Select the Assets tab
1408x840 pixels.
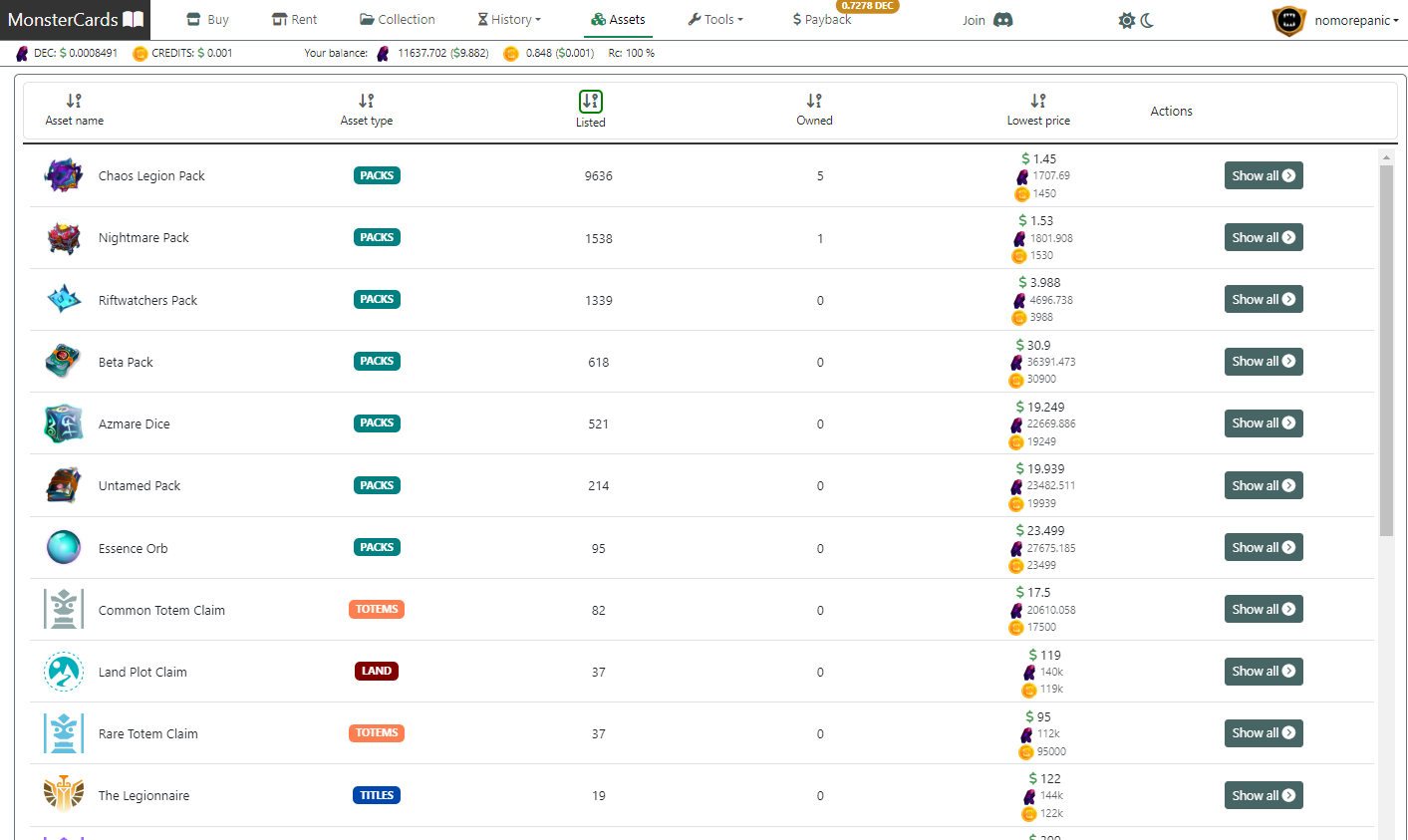618,20
